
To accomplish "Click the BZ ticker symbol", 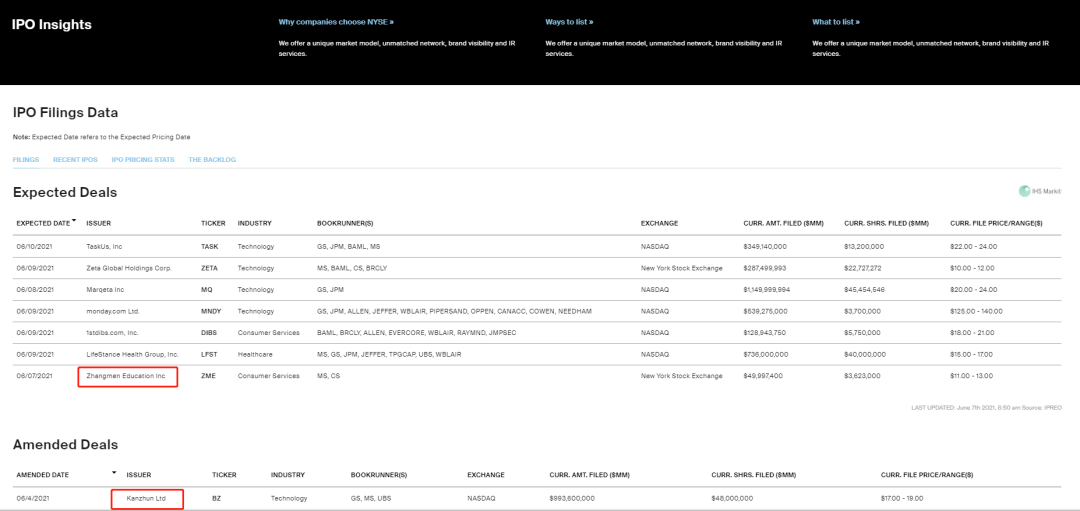I will click(x=218, y=498).
